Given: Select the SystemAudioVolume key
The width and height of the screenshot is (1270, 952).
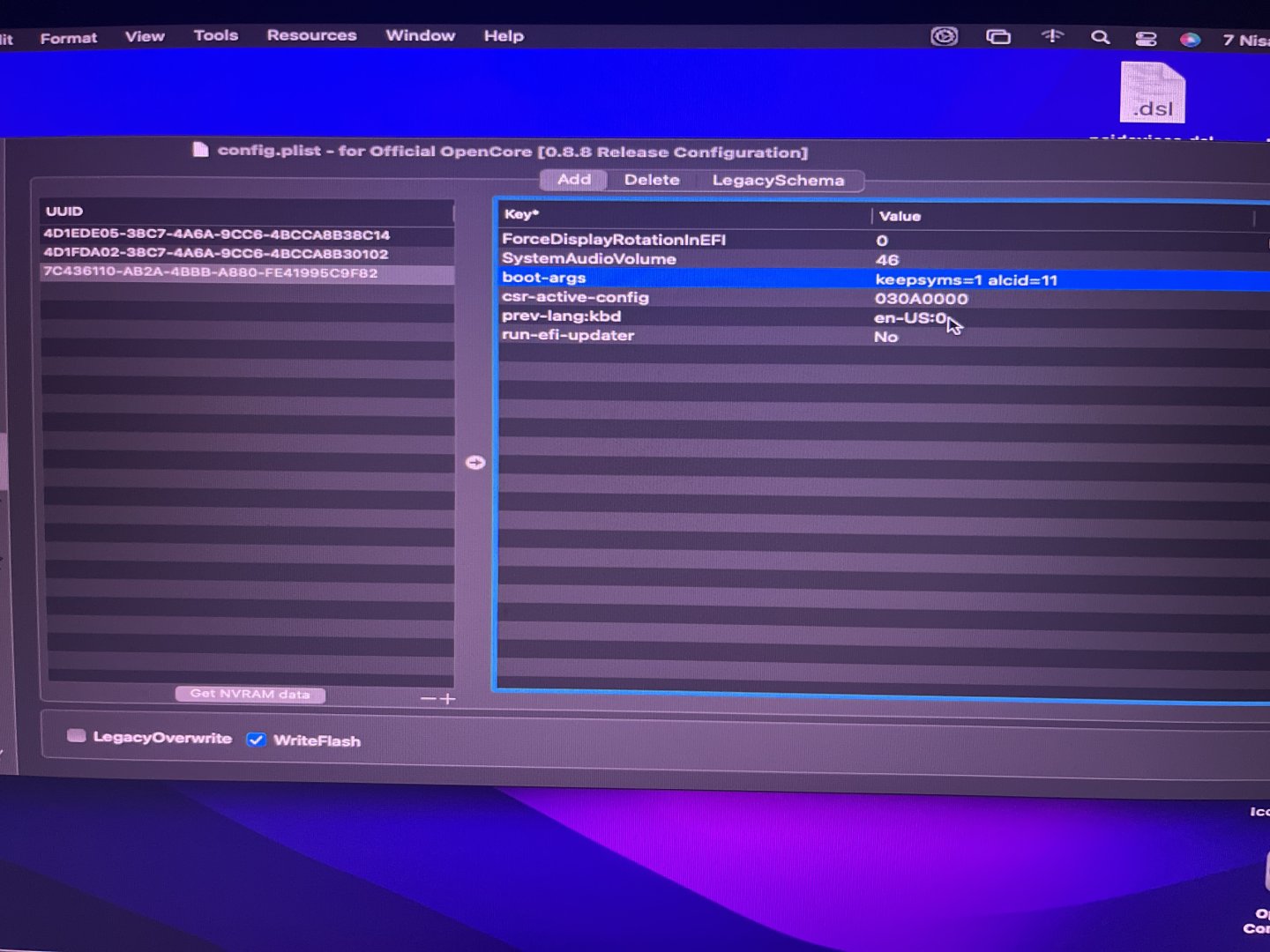Looking at the screenshot, I should [589, 258].
